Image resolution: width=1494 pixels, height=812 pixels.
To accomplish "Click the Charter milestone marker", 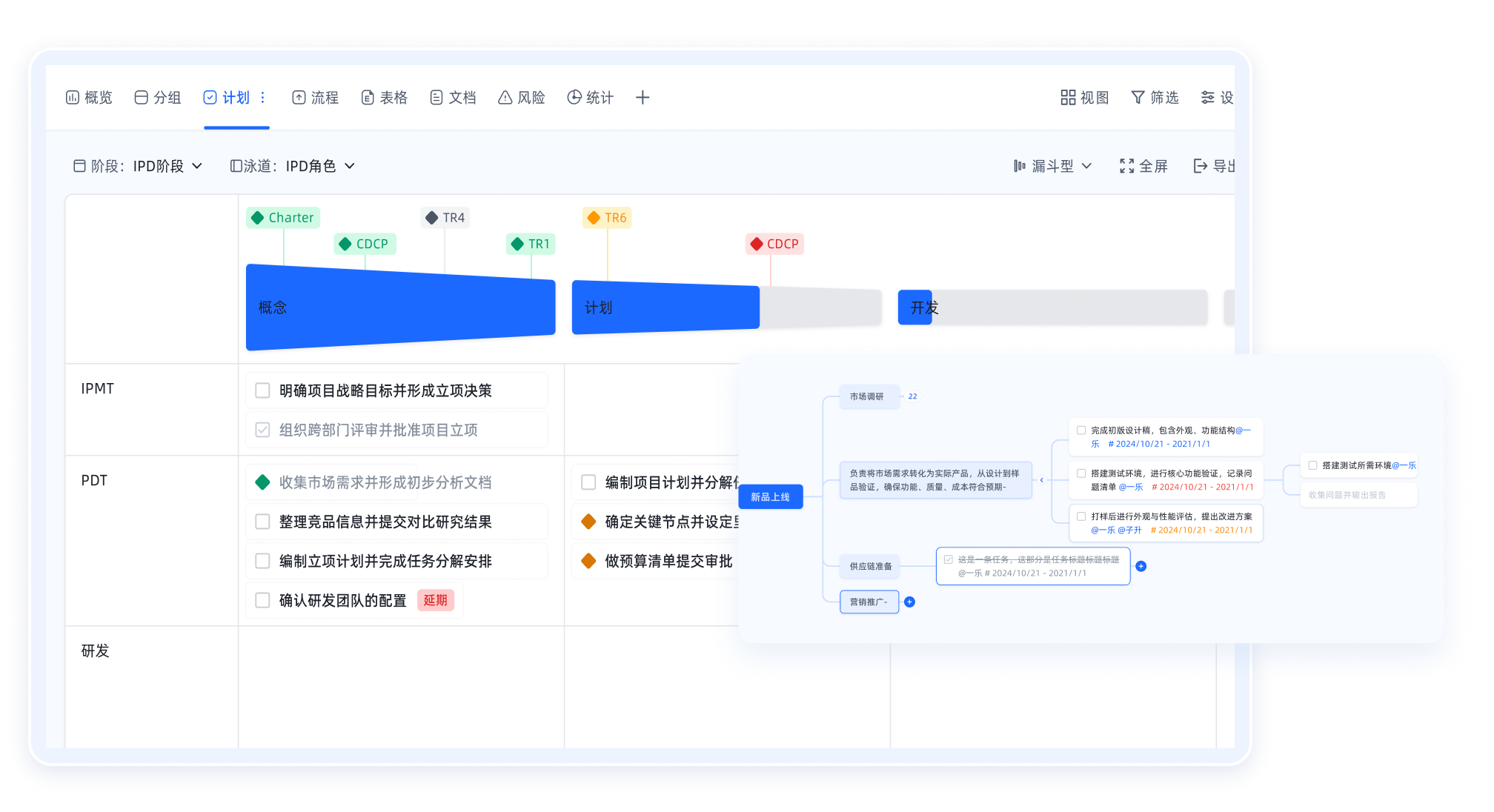I will (x=283, y=218).
